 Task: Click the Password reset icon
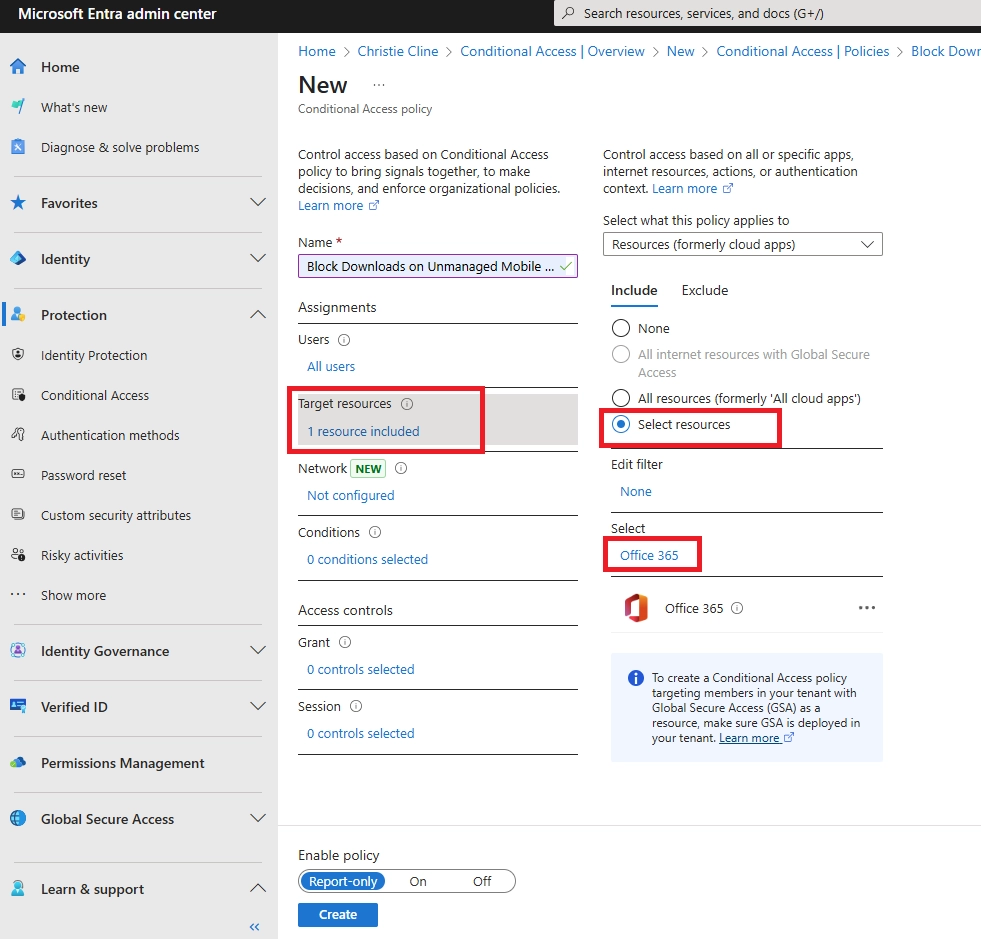(x=18, y=474)
